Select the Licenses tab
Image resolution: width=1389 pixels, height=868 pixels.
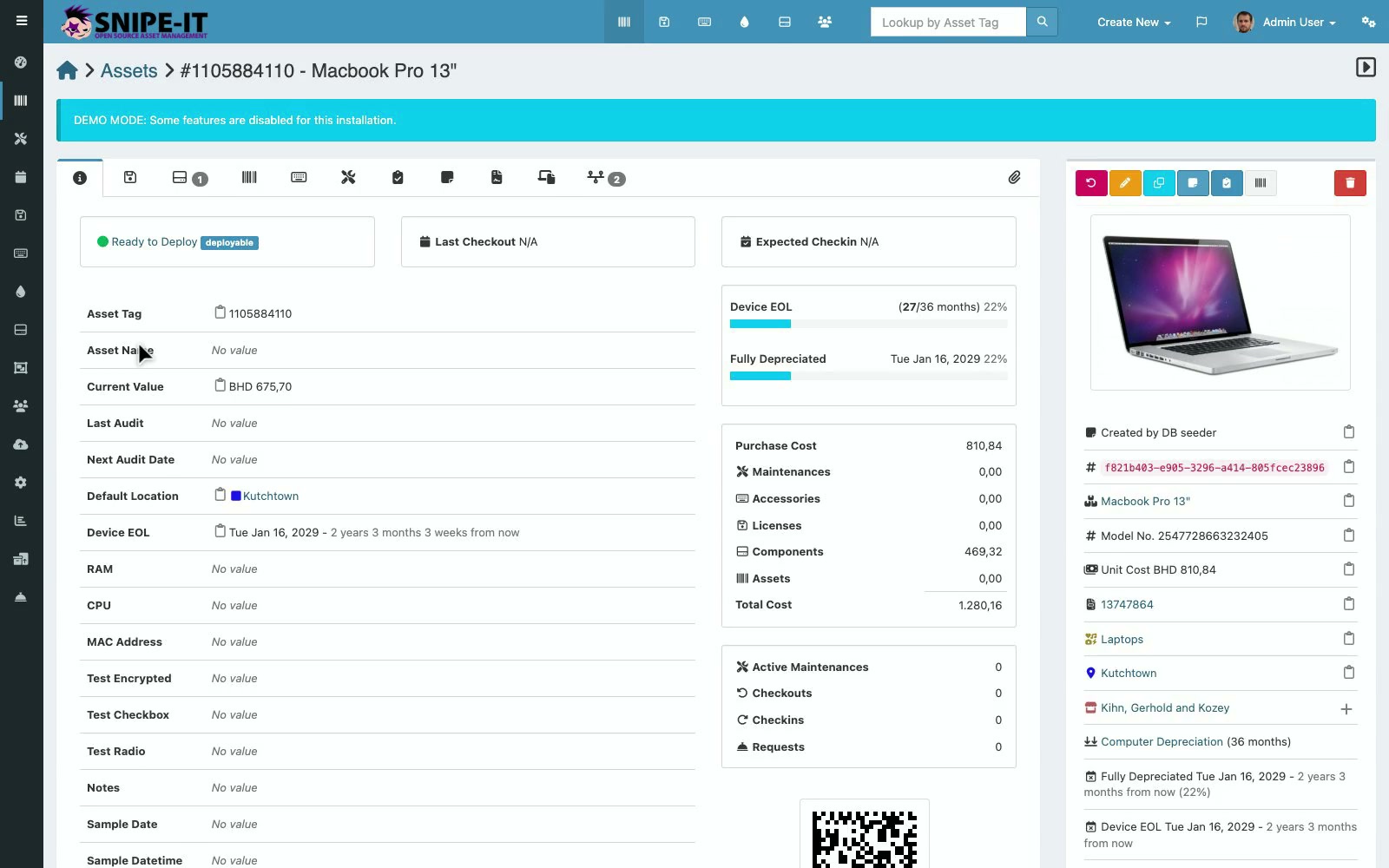coord(130,177)
